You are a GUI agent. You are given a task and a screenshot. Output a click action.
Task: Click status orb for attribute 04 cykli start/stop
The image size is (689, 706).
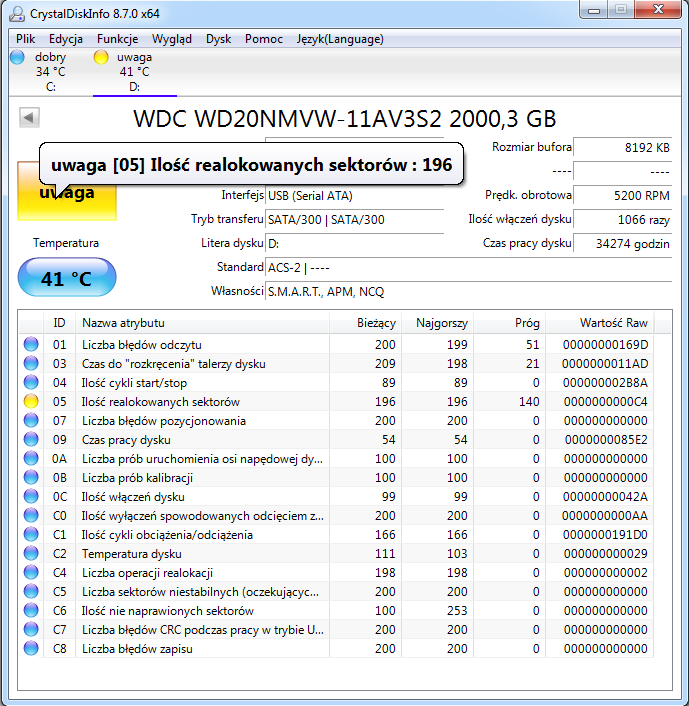click(31, 382)
